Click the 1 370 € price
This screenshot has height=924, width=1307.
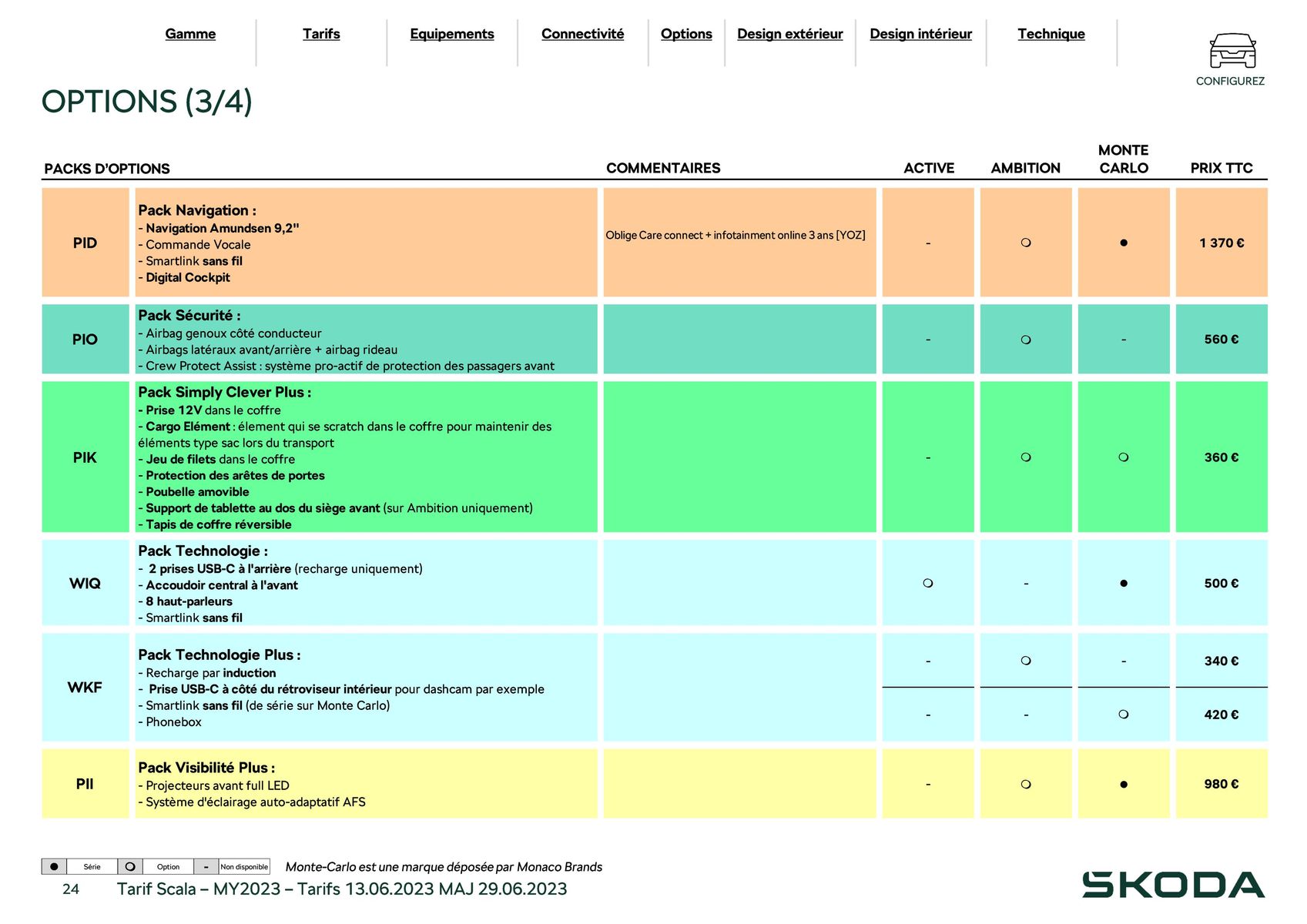[x=1222, y=243]
